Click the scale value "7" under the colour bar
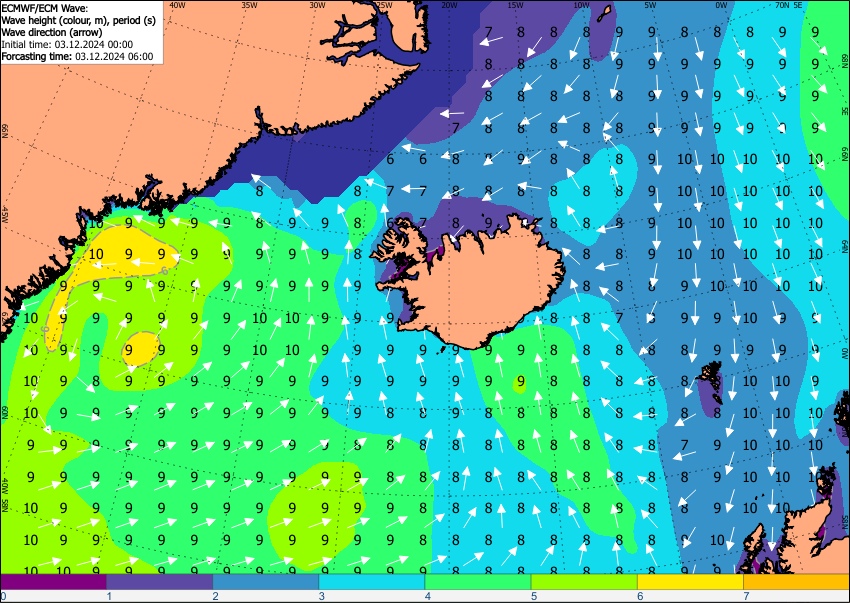850x603 pixels. pos(746,596)
